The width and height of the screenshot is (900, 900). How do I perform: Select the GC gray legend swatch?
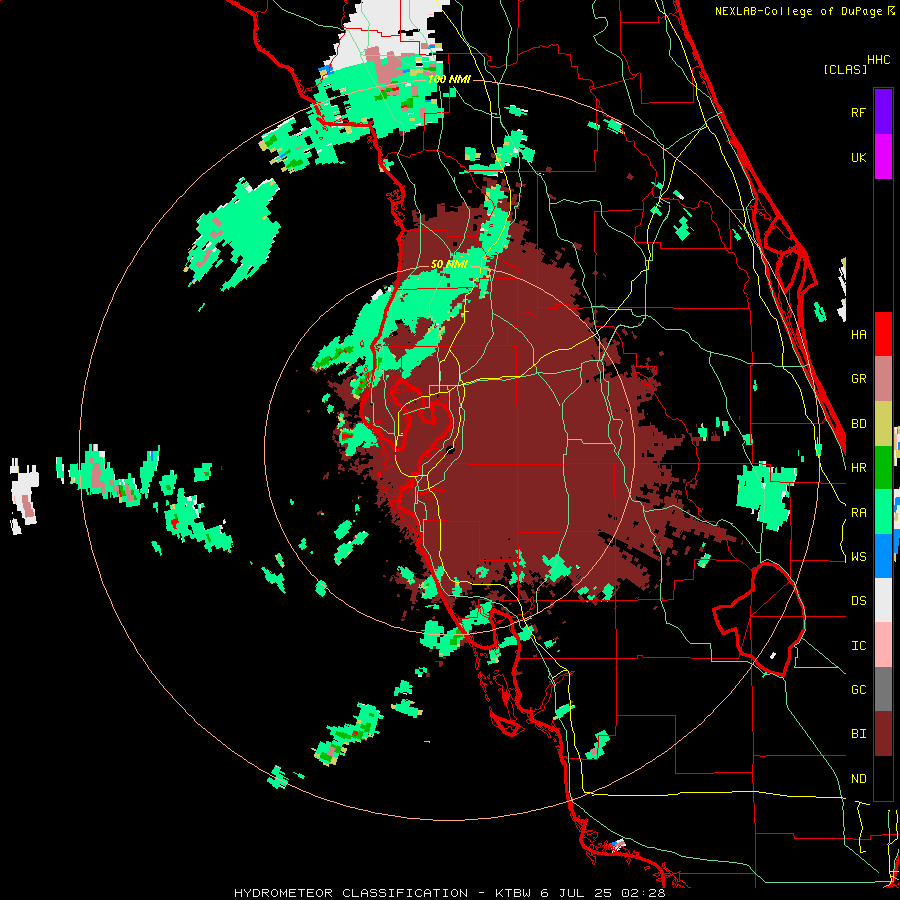(x=883, y=689)
